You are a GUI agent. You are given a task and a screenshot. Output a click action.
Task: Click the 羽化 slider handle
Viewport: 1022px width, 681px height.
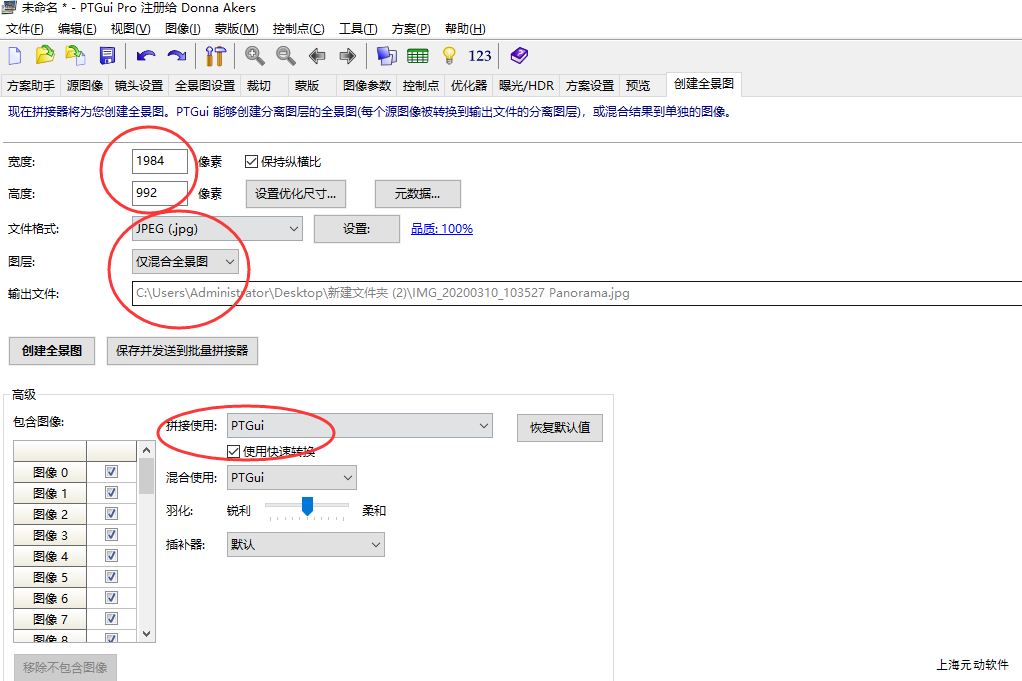pos(308,506)
